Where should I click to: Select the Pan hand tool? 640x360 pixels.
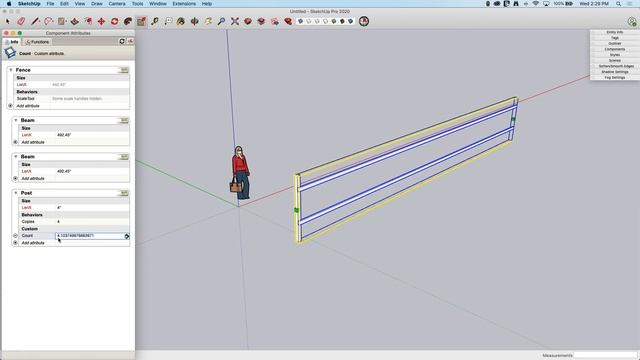[x=208, y=21]
